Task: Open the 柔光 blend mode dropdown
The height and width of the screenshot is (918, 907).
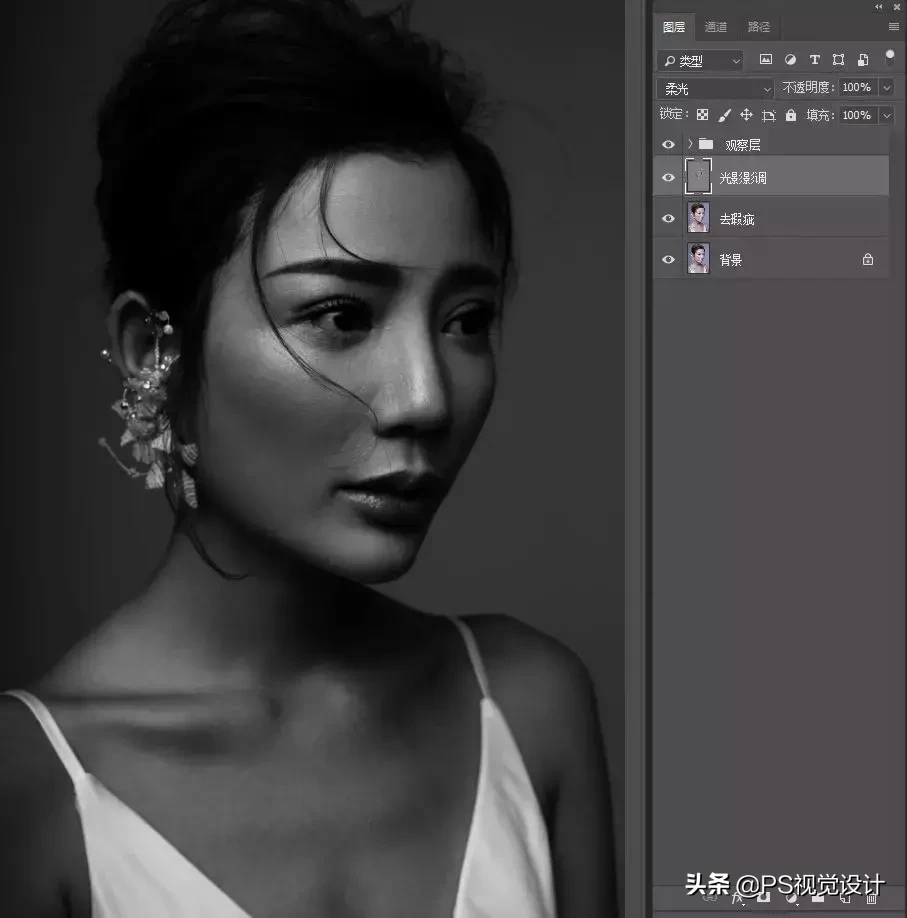Action: click(x=715, y=88)
